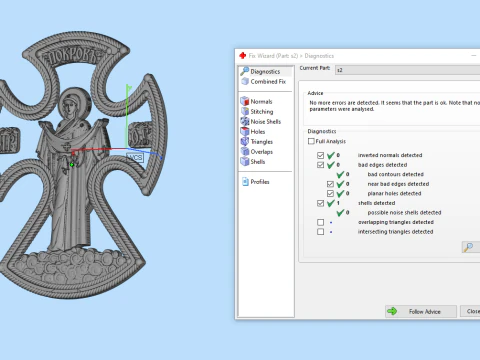
Task: Click the Close button in wizard
Action: tap(470, 311)
